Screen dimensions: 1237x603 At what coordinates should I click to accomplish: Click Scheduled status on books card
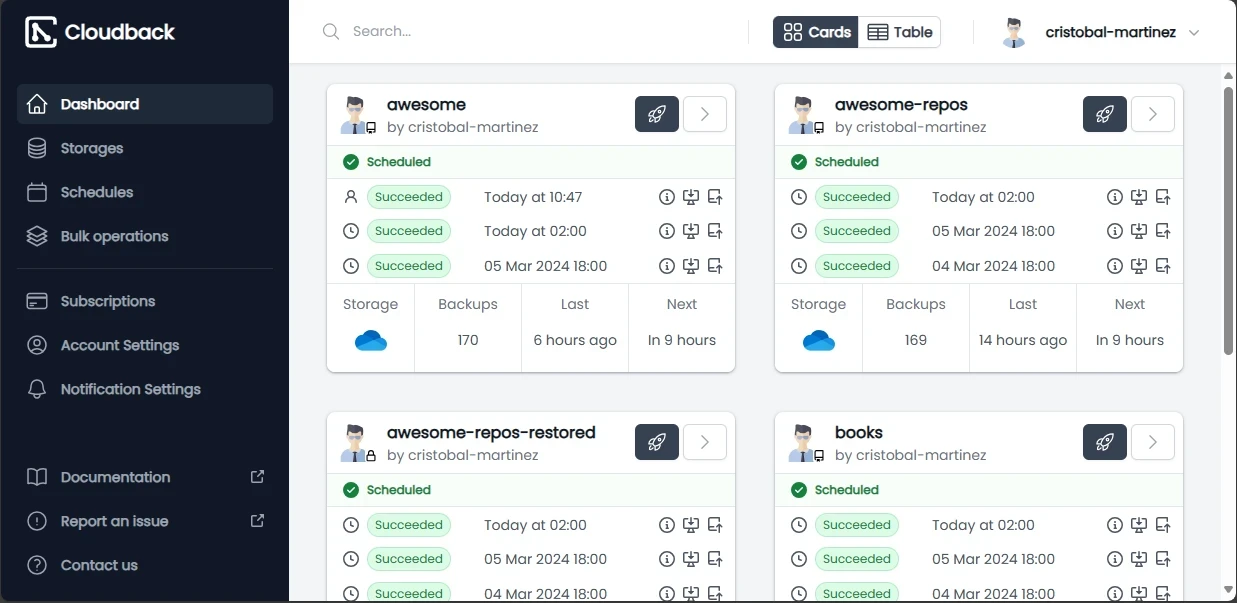coord(835,490)
